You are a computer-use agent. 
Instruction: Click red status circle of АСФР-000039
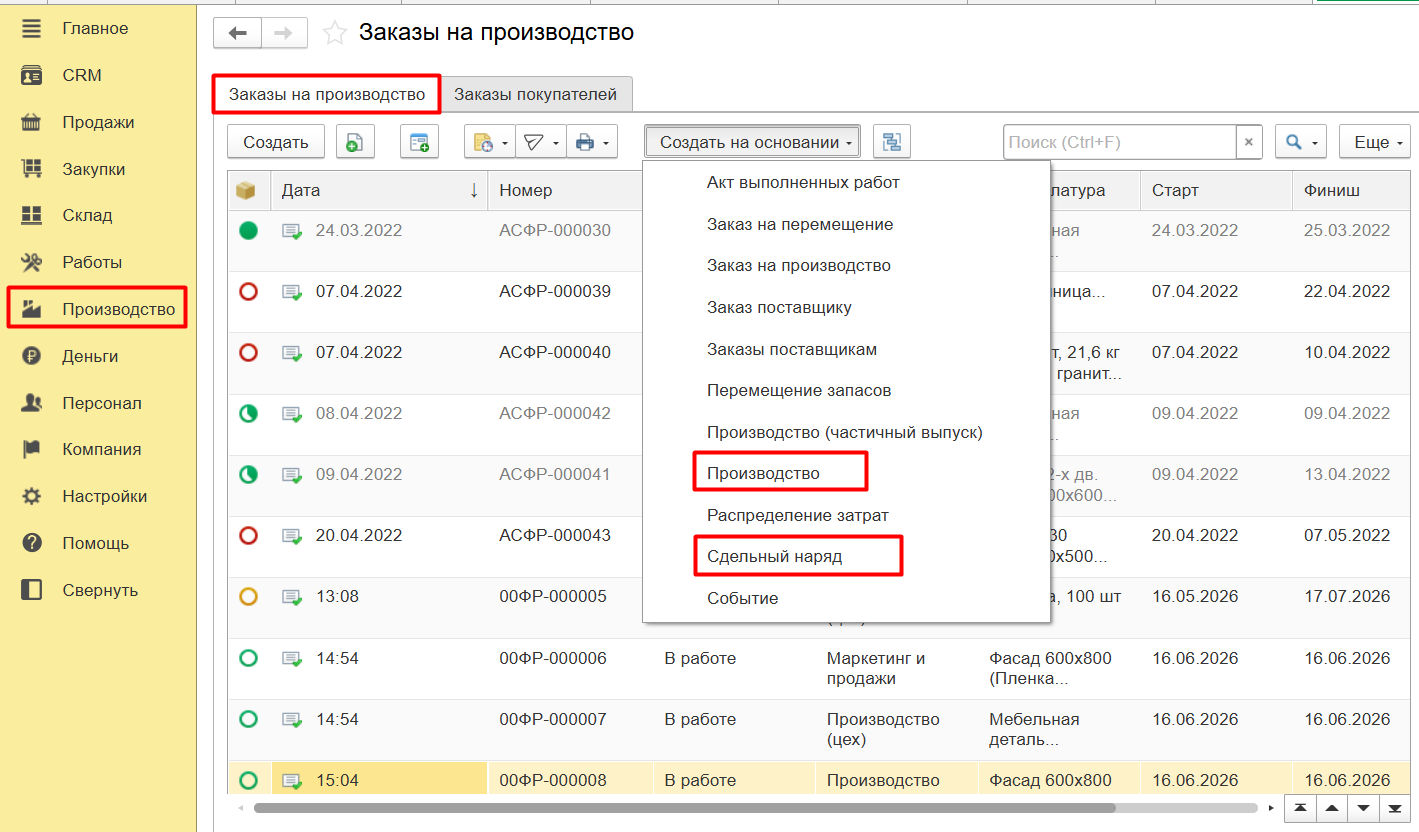(x=249, y=292)
